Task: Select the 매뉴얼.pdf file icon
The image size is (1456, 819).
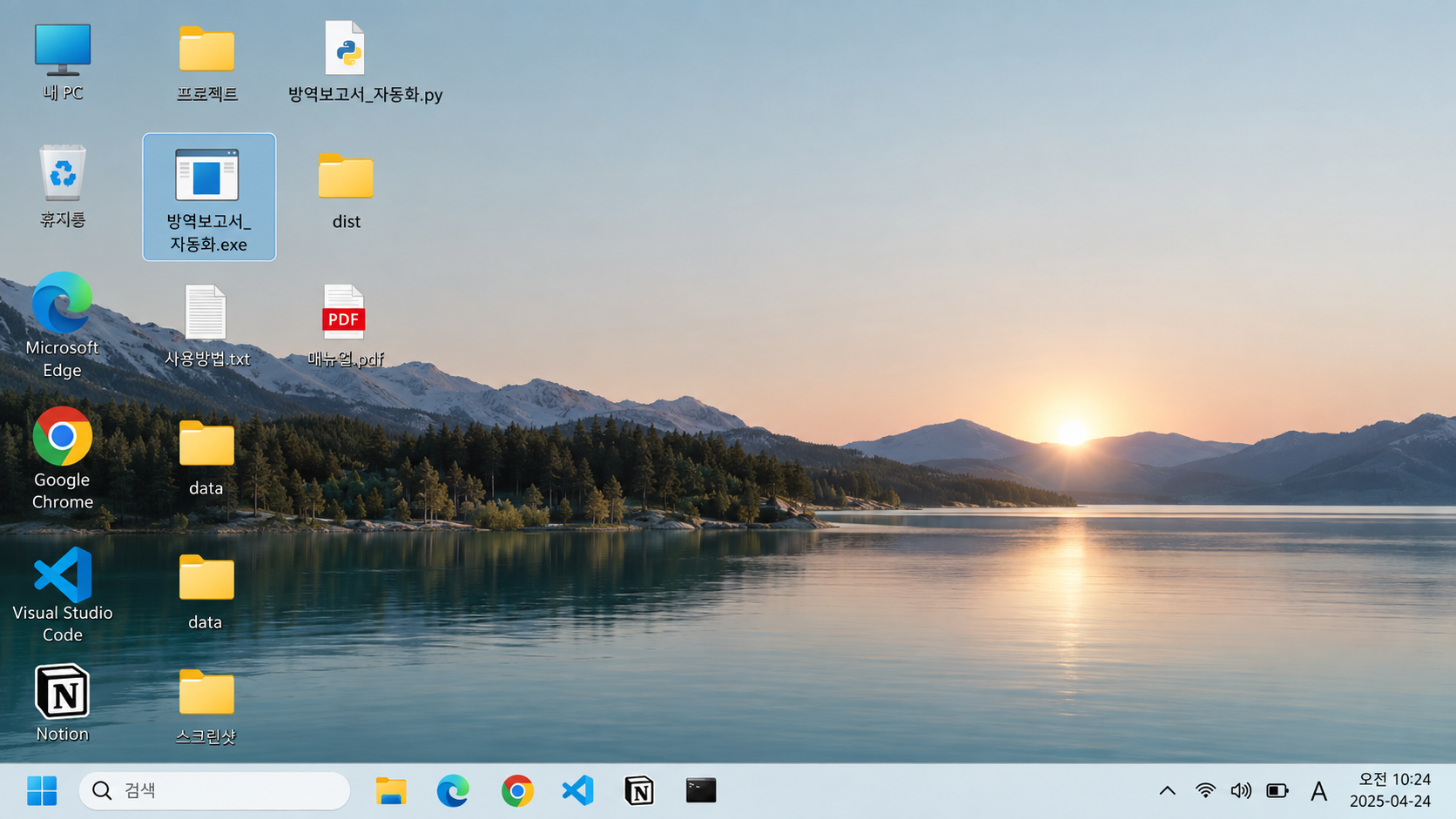Action: (x=345, y=326)
